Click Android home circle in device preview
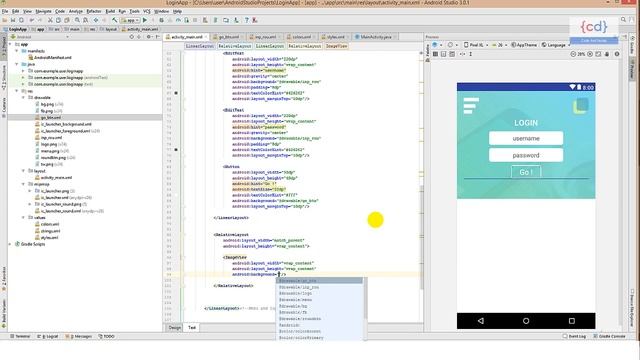 coord(526,321)
